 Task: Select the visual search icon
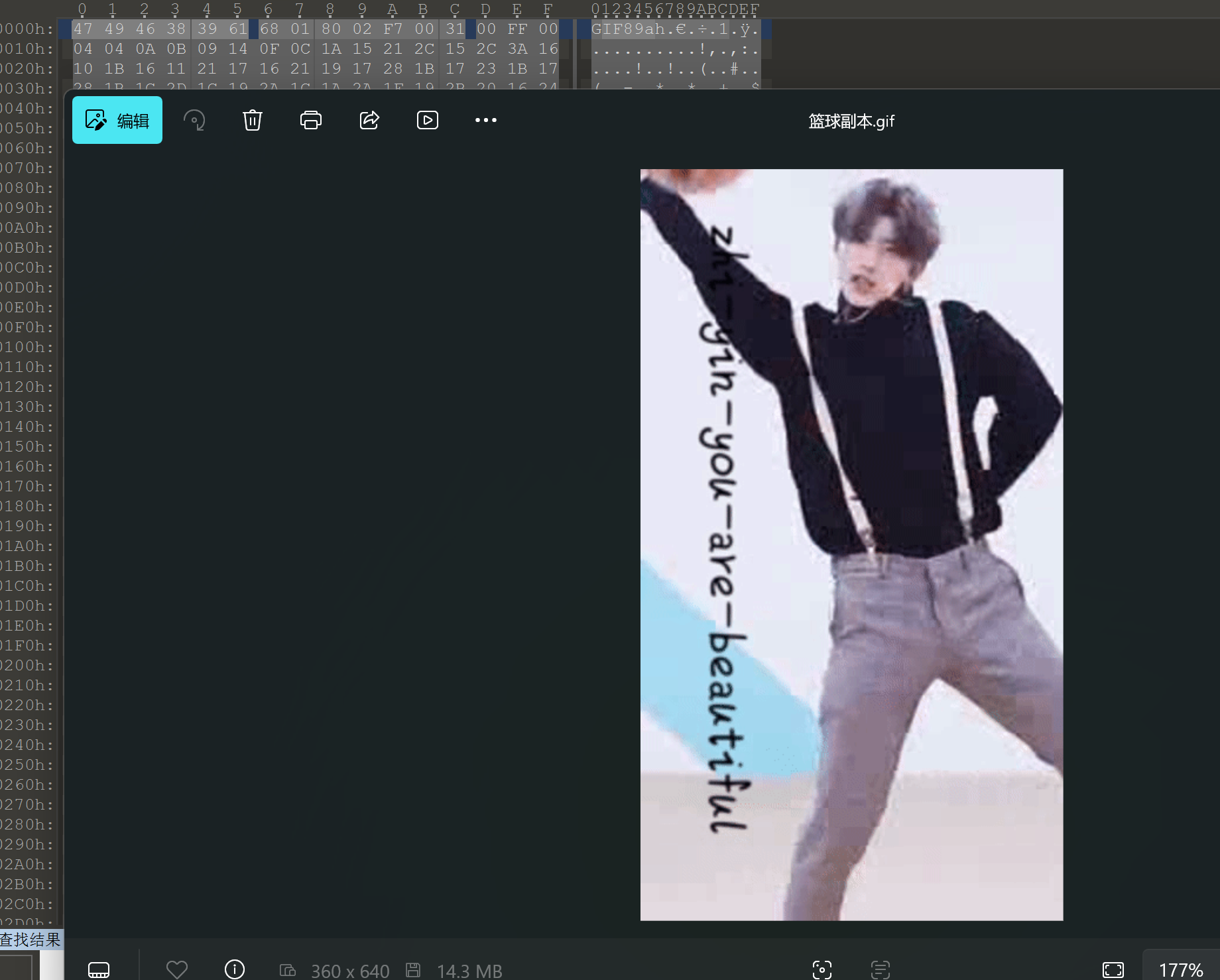(822, 969)
